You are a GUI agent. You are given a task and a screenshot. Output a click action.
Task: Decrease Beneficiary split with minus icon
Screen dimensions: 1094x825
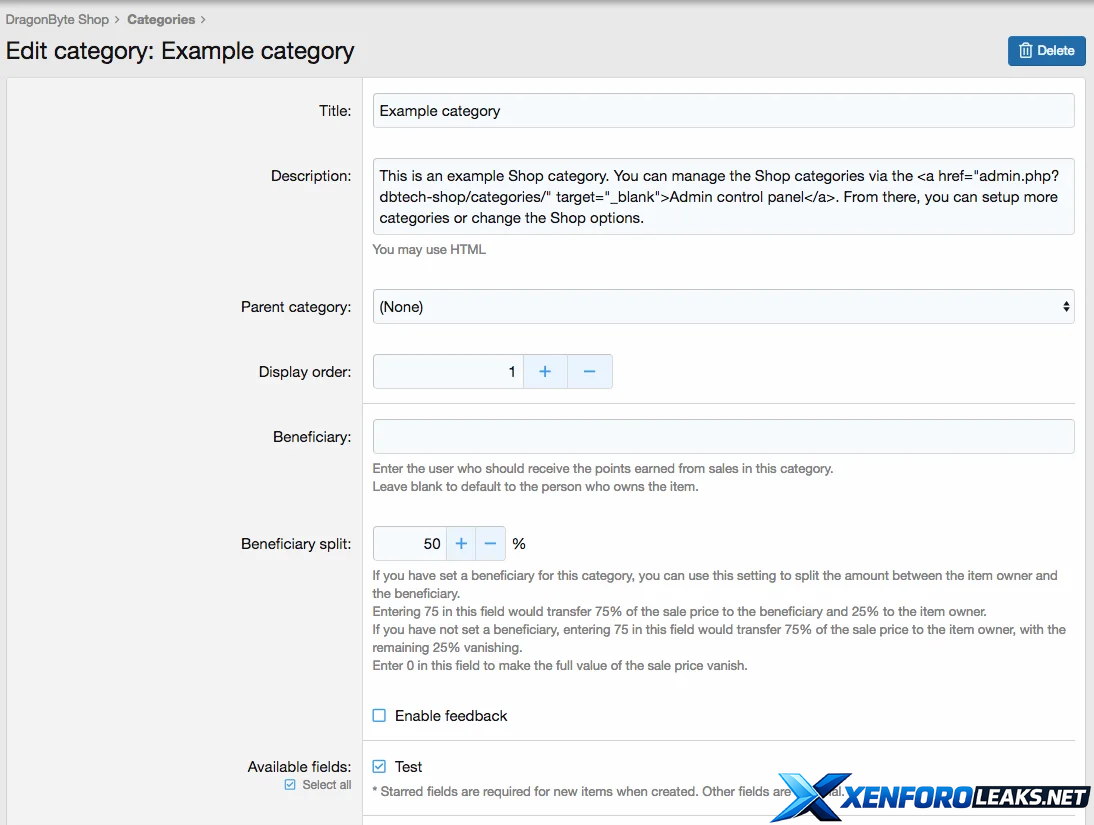pyautogui.click(x=490, y=544)
